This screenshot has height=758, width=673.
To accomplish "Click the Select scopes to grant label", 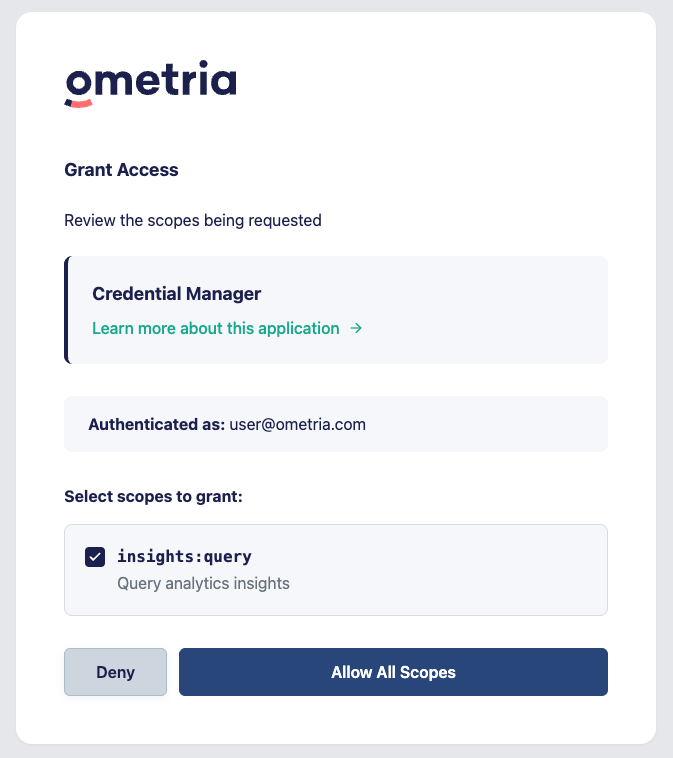I will click(153, 496).
